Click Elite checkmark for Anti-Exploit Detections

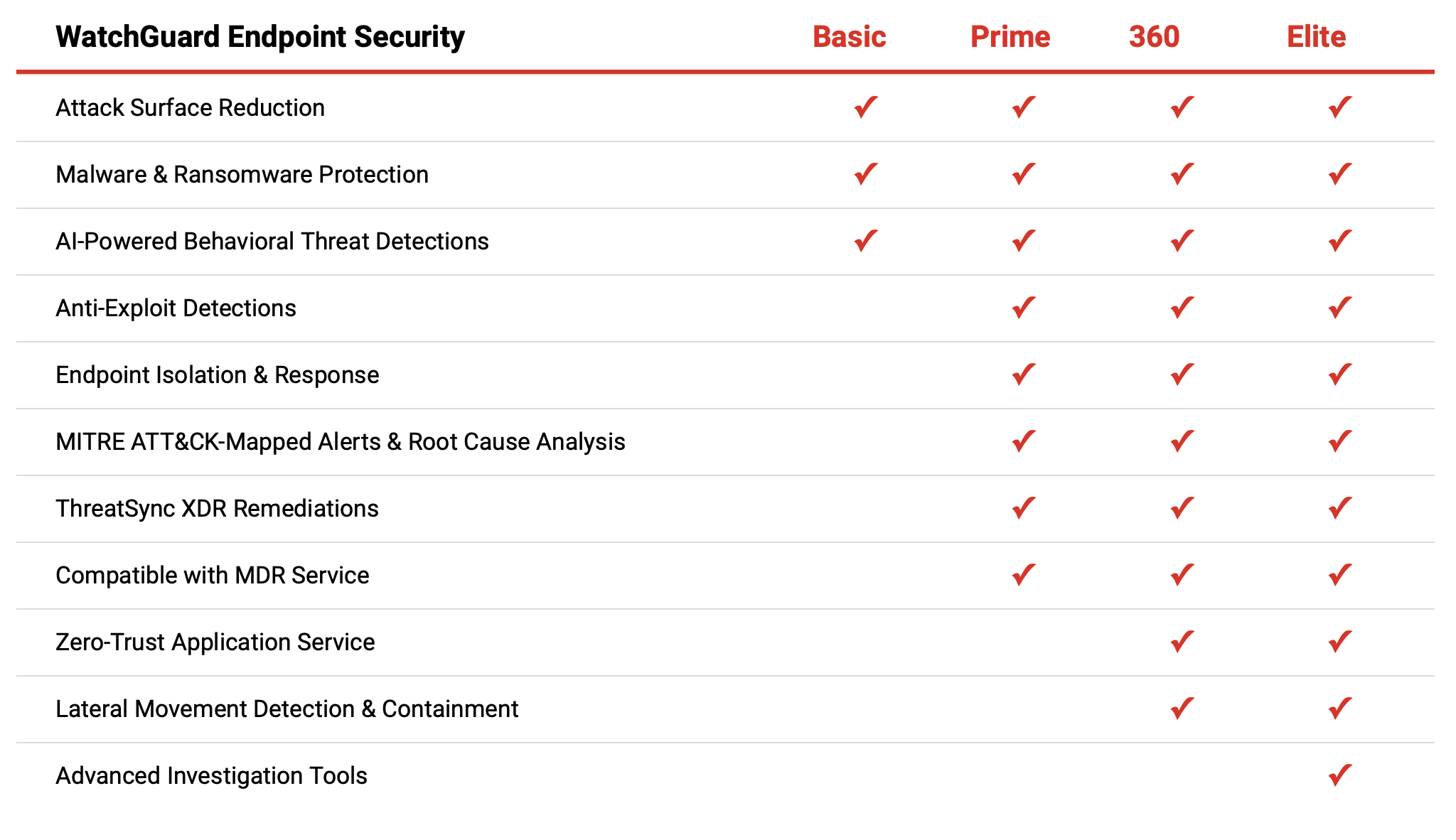pyautogui.click(x=1340, y=308)
